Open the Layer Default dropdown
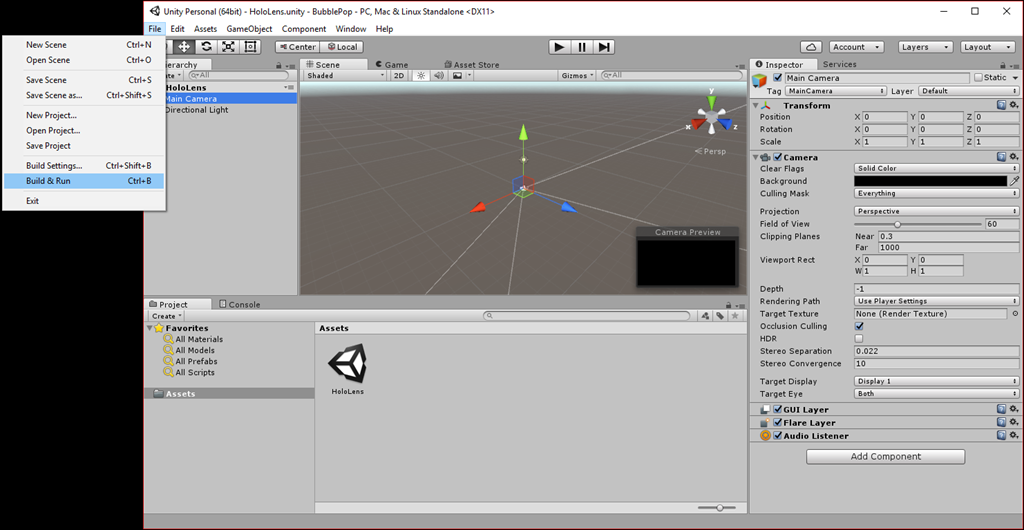The image size is (1024, 530). [x=969, y=91]
